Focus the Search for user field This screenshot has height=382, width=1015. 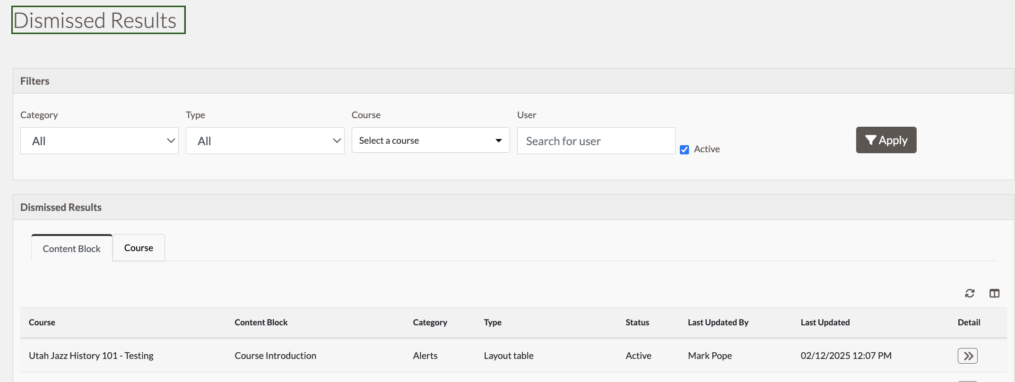596,140
